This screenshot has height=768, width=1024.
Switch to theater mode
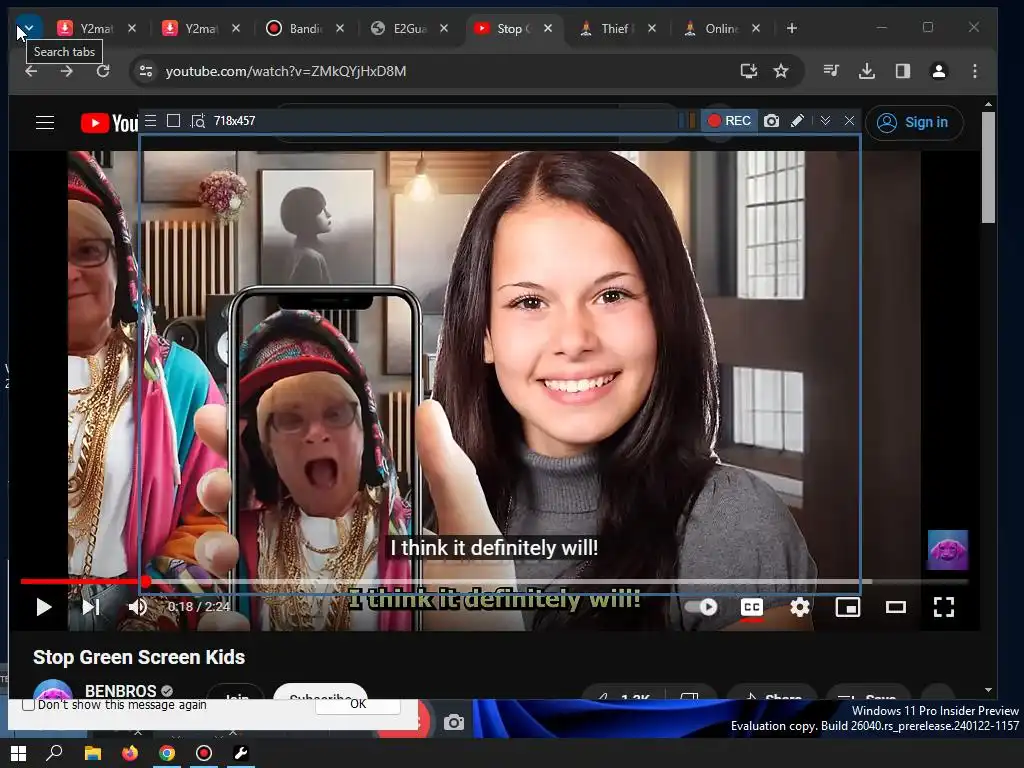[x=895, y=607]
